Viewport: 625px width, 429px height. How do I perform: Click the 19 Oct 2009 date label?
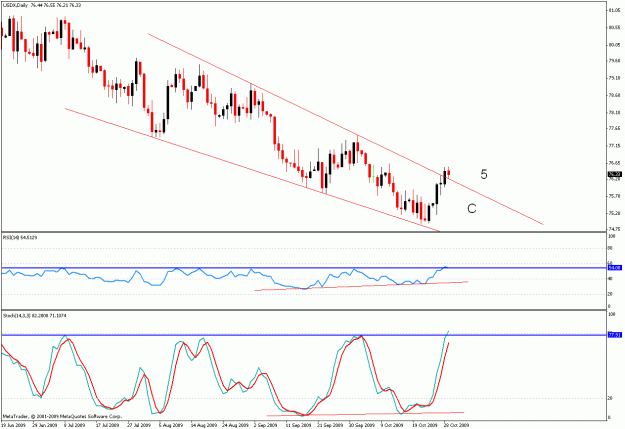click(425, 425)
